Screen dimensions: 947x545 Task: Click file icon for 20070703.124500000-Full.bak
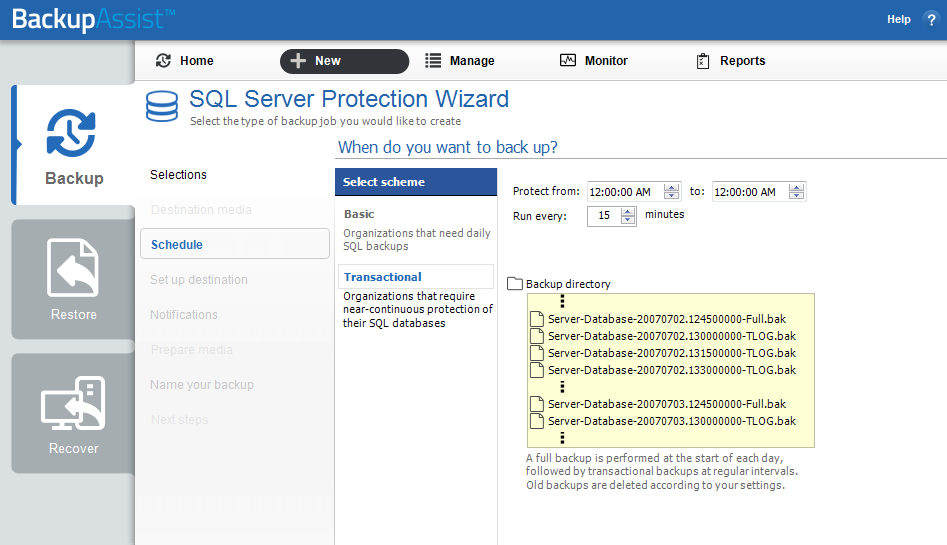(537, 404)
